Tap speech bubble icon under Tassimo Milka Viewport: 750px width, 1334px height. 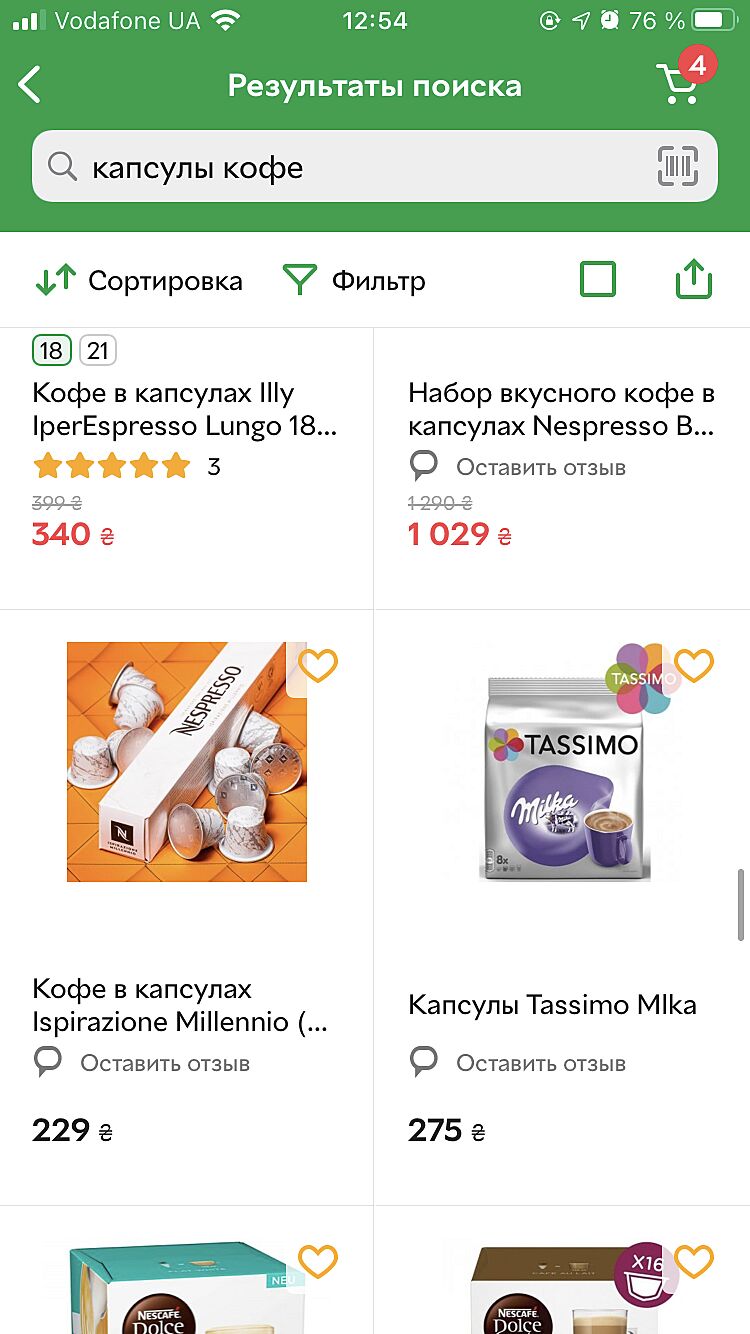pos(424,1062)
